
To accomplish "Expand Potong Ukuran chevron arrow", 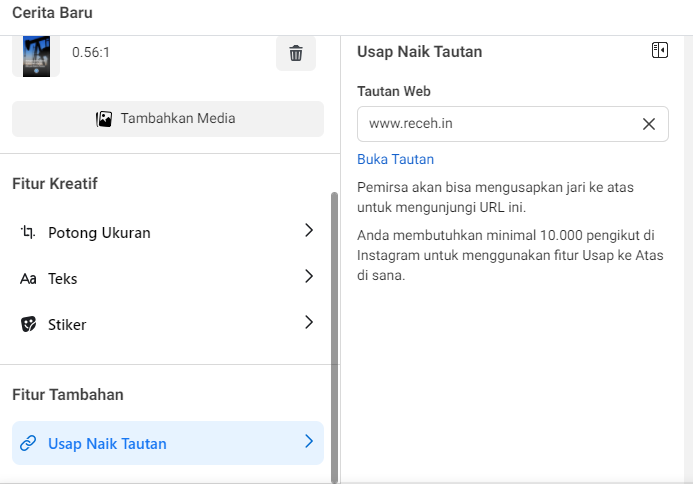I will (309, 230).
